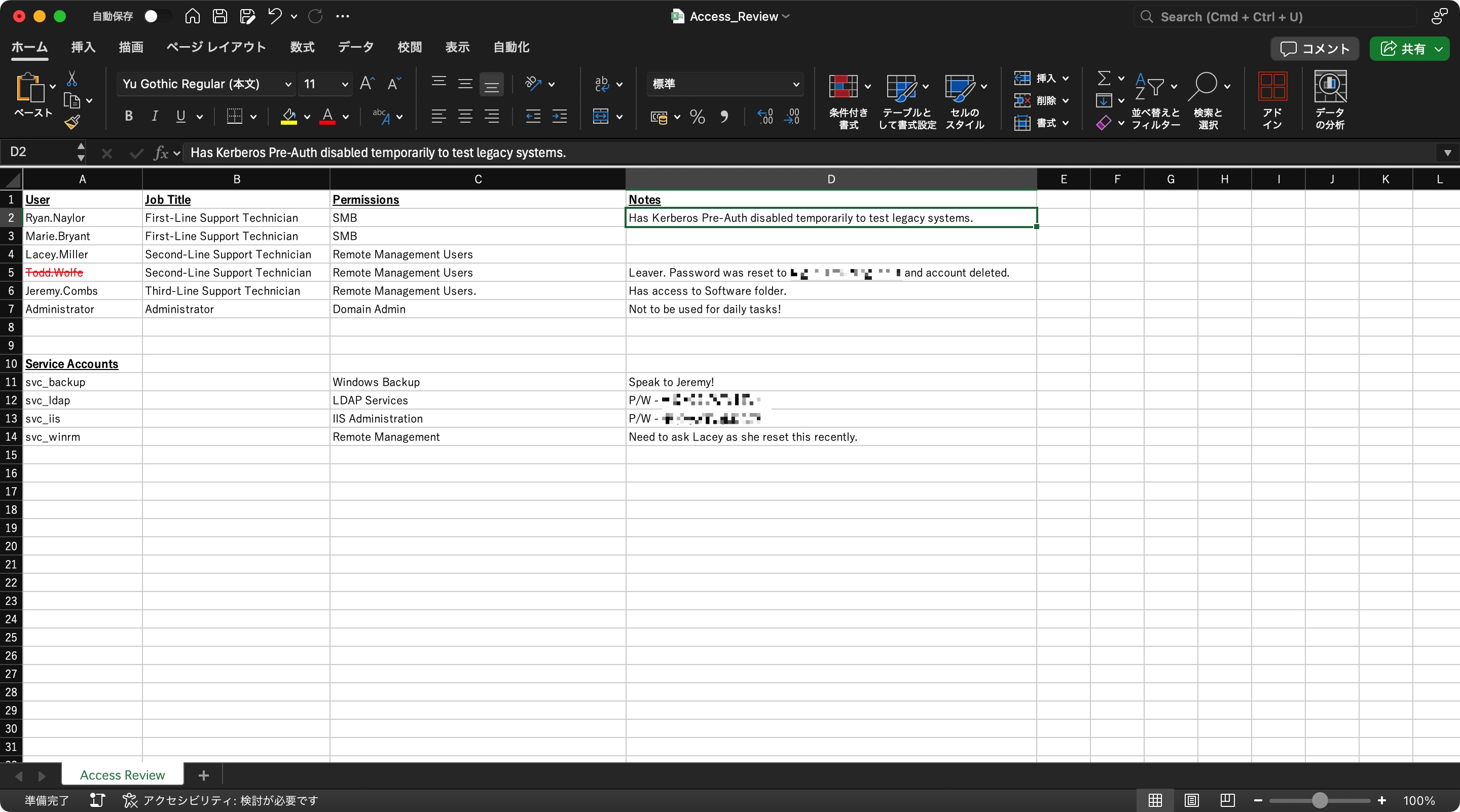This screenshot has height=812, width=1460.
Task: Open the Data ribbon tab
Action: (x=355, y=47)
